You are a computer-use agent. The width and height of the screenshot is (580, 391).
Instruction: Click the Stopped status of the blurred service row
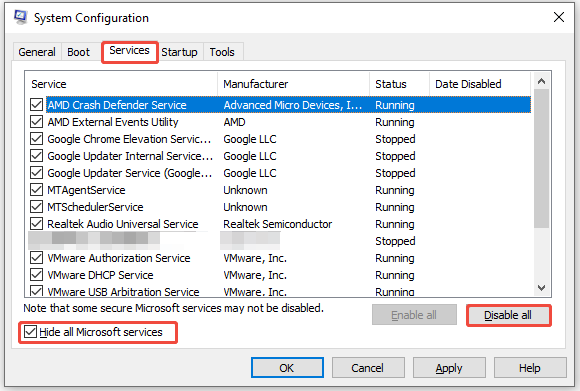tap(395, 241)
